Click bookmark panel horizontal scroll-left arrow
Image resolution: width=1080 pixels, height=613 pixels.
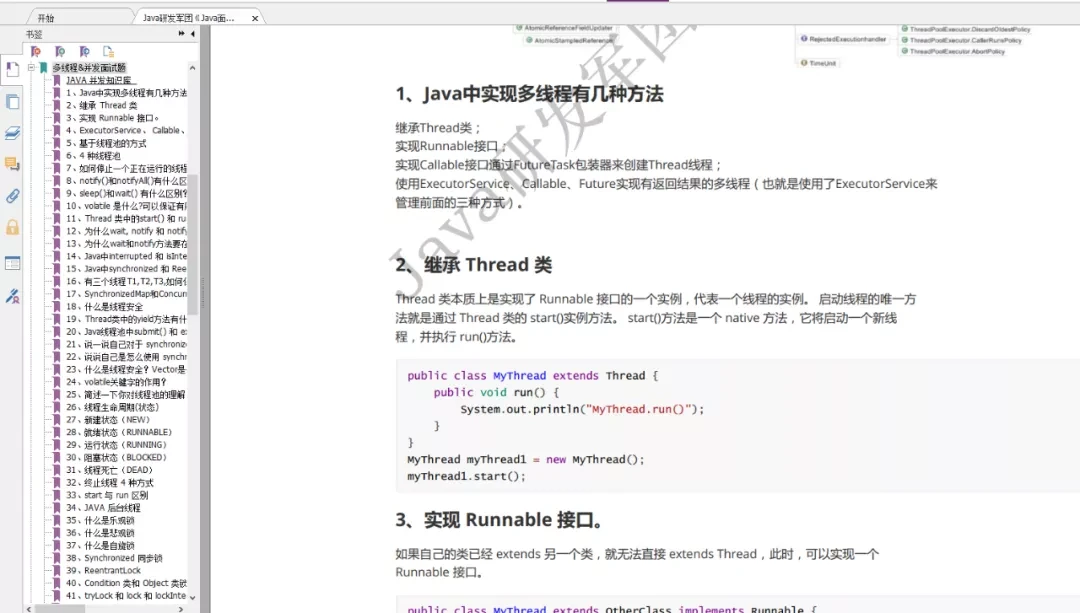coord(28,609)
